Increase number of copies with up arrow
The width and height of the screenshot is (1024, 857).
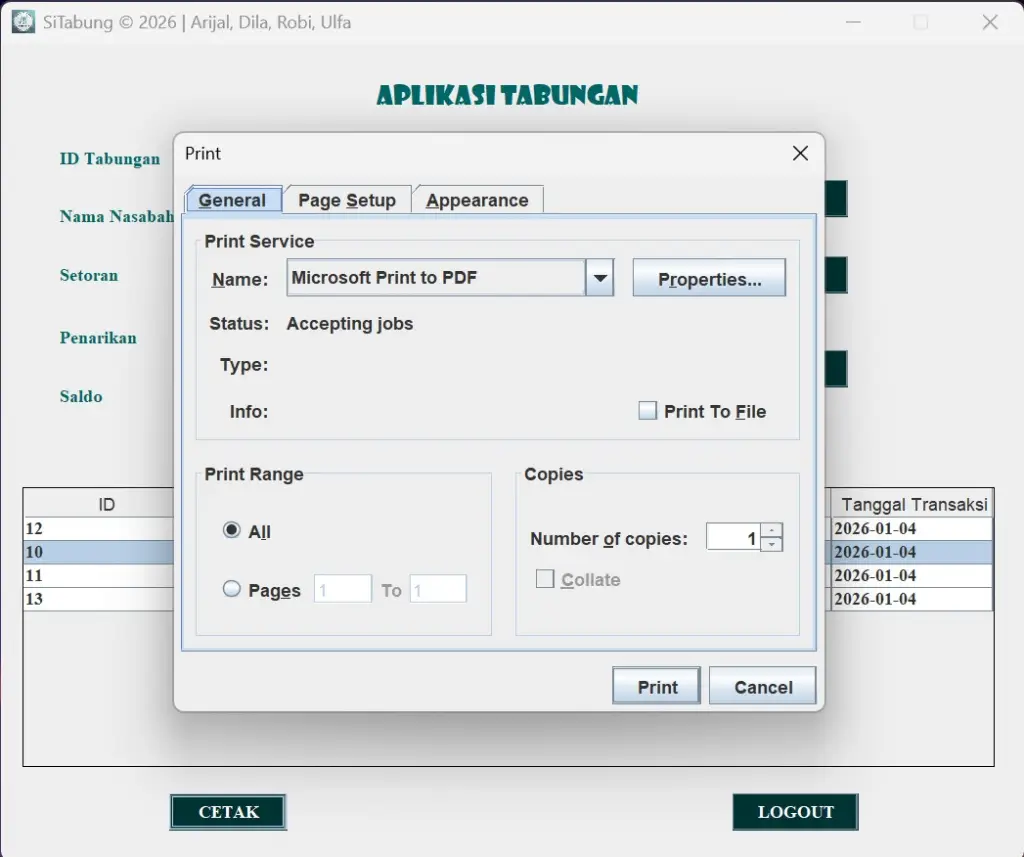772,531
